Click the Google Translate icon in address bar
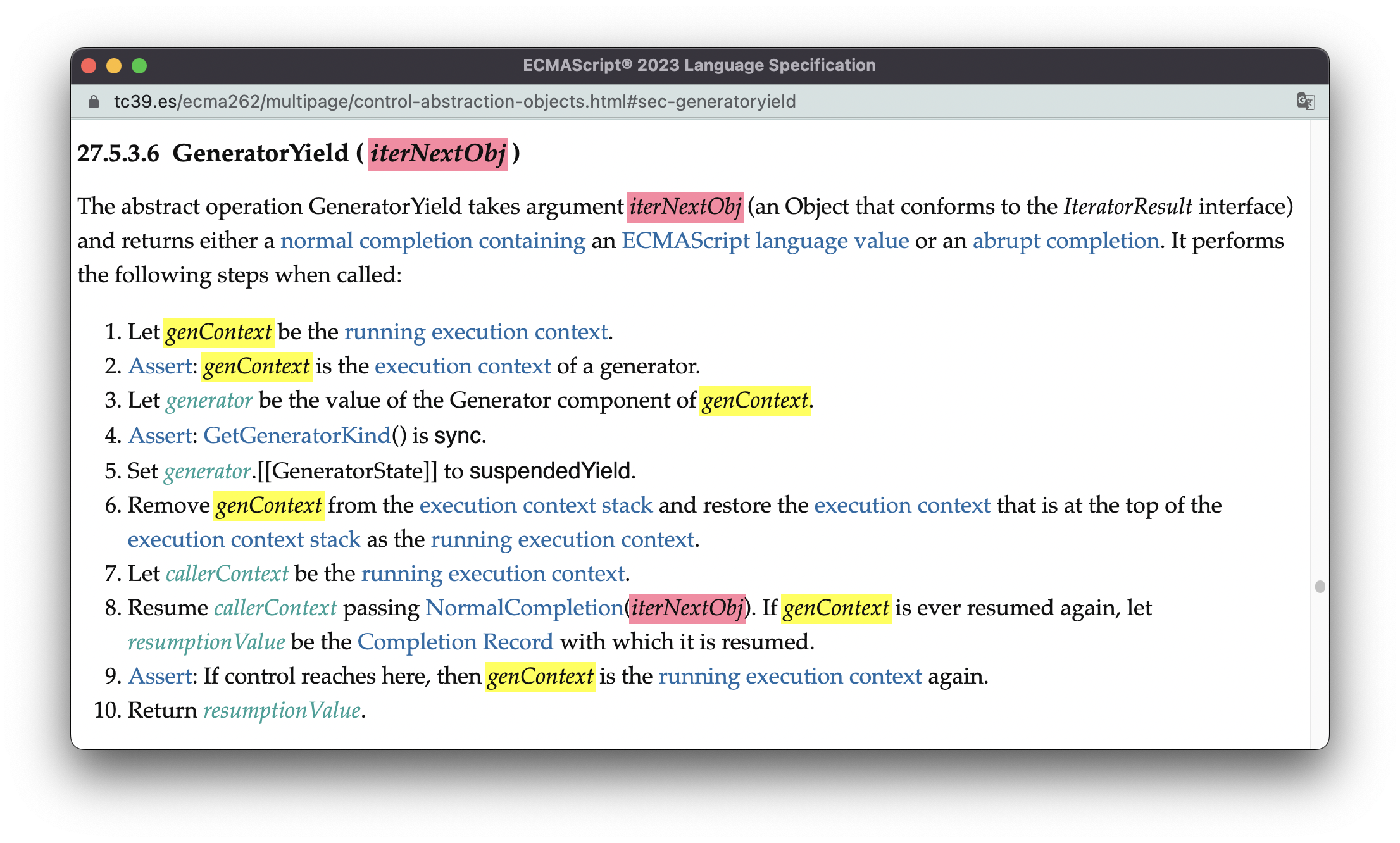Image resolution: width=1400 pixels, height=843 pixels. tap(1306, 101)
